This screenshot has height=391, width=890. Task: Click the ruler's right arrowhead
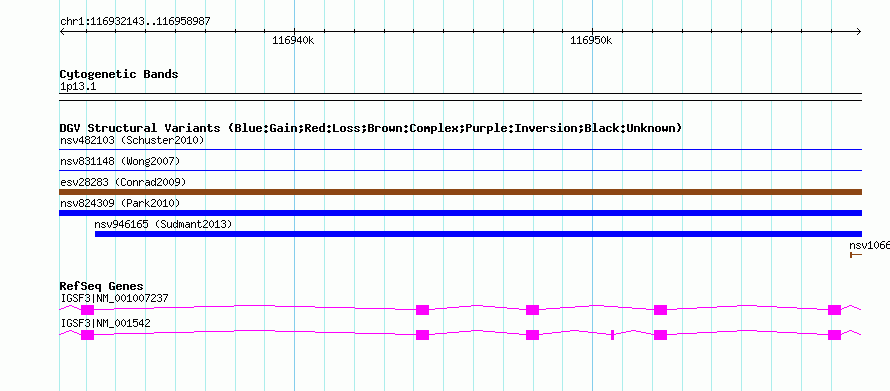859,32
